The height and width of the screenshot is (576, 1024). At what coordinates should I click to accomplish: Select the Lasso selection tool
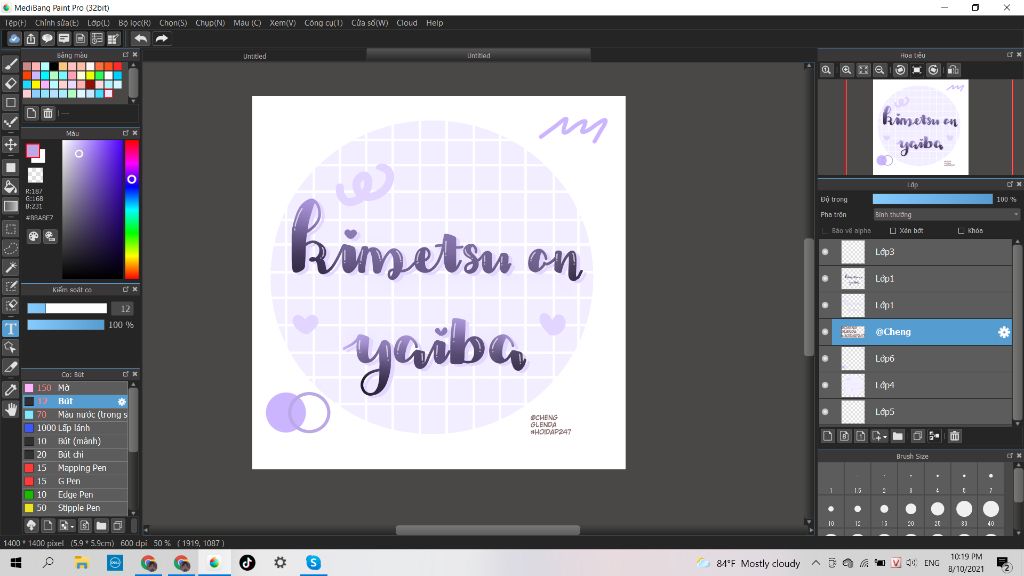[x=10, y=248]
